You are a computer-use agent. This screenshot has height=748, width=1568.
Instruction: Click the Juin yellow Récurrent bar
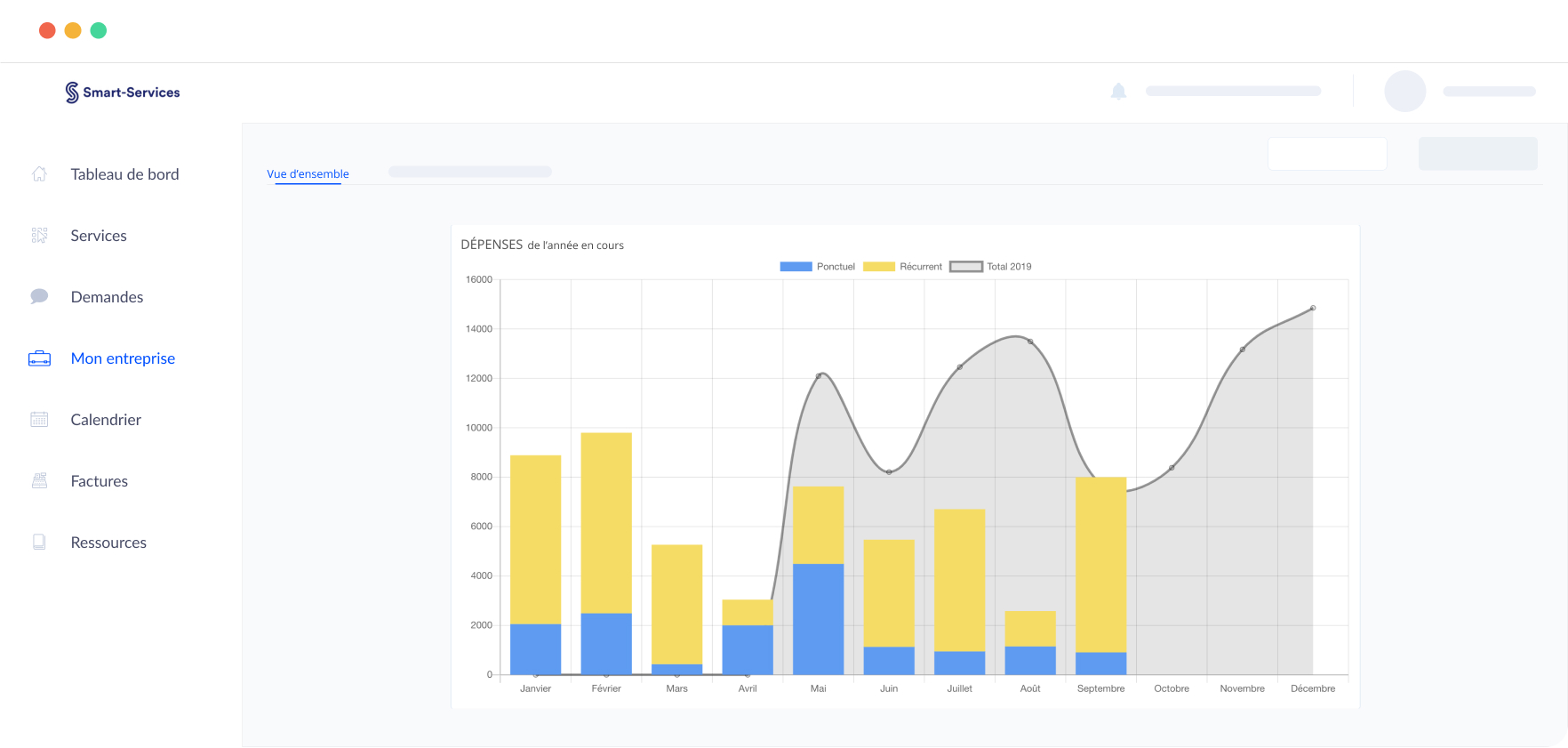[x=889, y=593]
